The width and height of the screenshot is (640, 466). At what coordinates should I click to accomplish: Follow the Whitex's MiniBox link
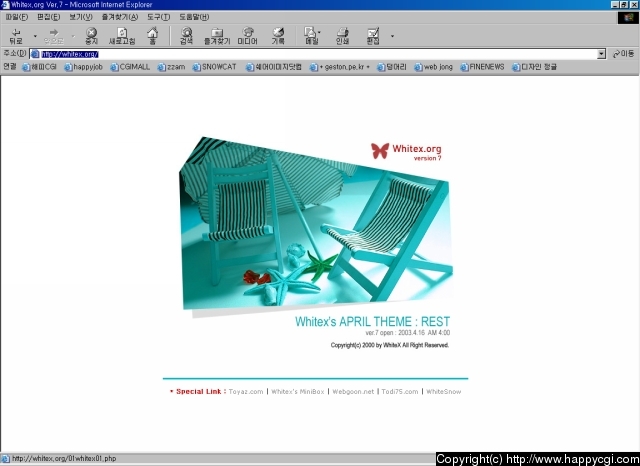point(298,392)
